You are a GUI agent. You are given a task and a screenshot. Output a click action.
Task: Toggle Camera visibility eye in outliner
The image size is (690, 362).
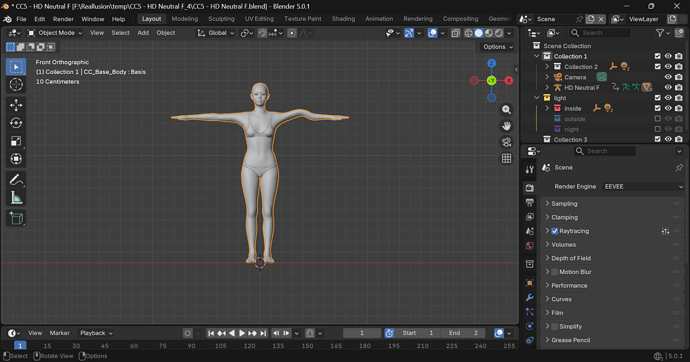668,77
